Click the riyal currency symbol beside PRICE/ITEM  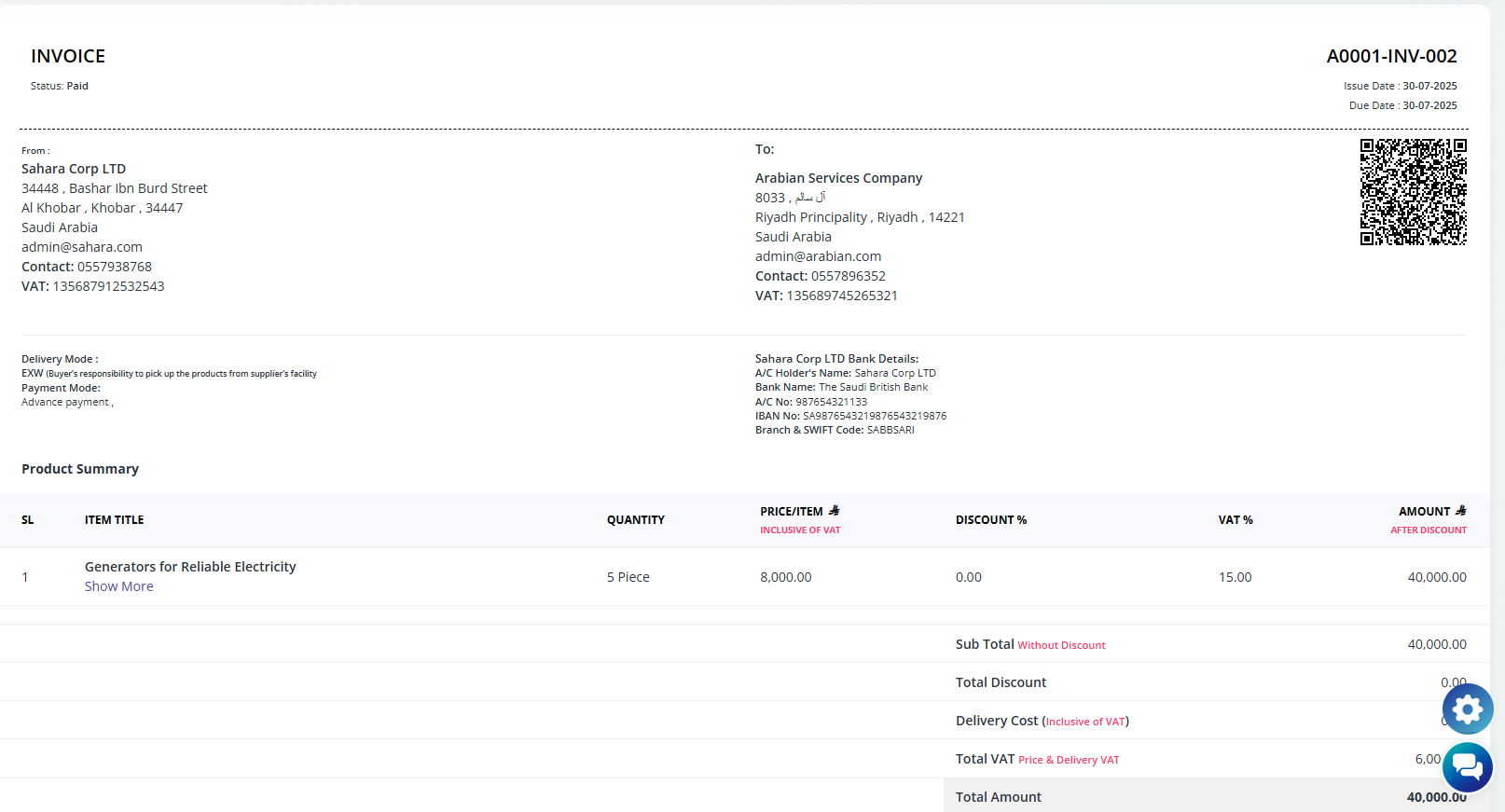click(834, 511)
